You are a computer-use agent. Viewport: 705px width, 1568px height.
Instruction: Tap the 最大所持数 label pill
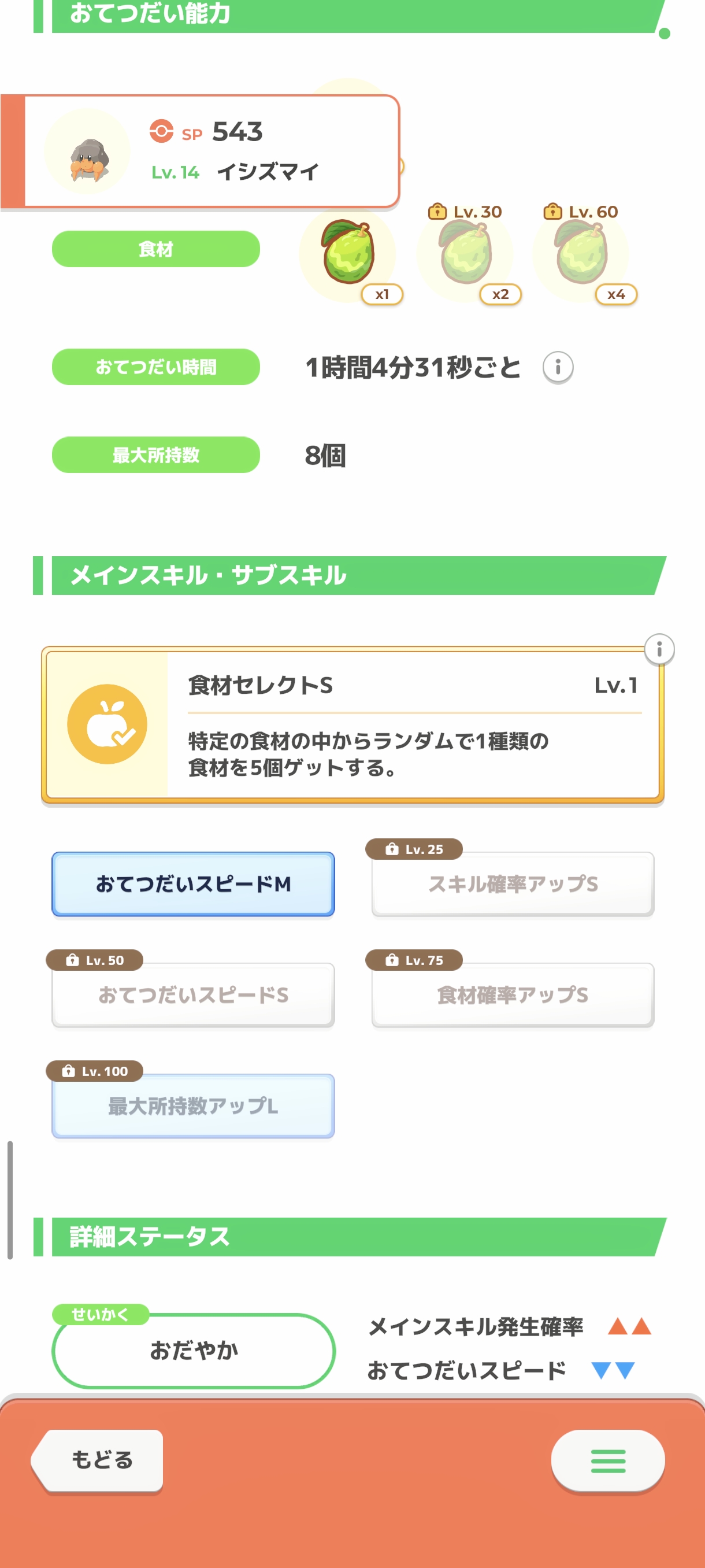tap(155, 454)
